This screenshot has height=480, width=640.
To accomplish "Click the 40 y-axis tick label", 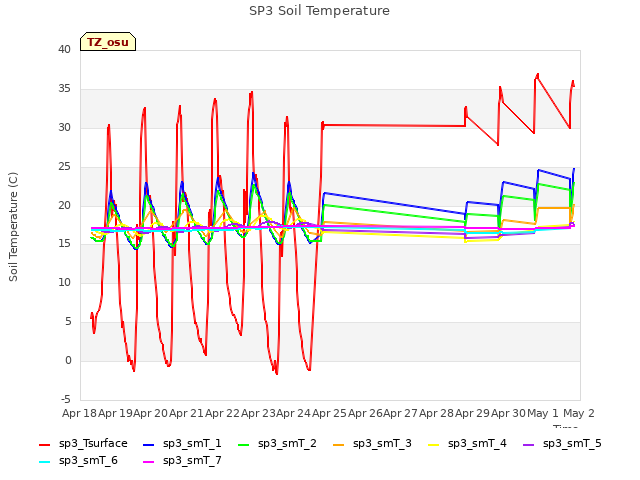I will pyautogui.click(x=64, y=50).
